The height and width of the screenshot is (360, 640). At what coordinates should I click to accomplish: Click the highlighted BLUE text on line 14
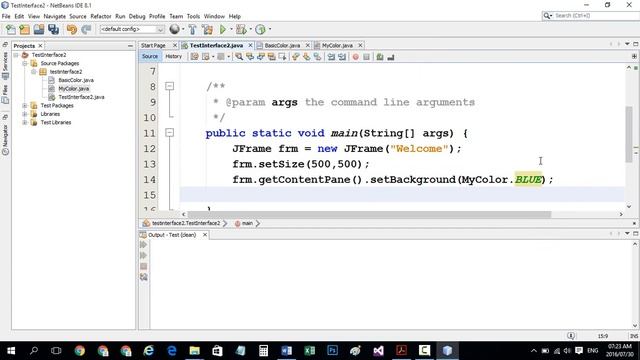point(528,180)
